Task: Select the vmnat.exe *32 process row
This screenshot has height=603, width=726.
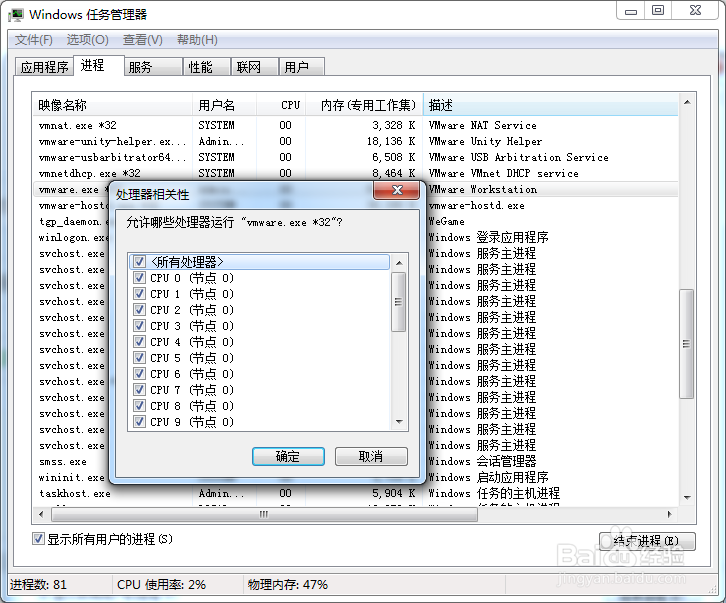Action: pos(355,125)
